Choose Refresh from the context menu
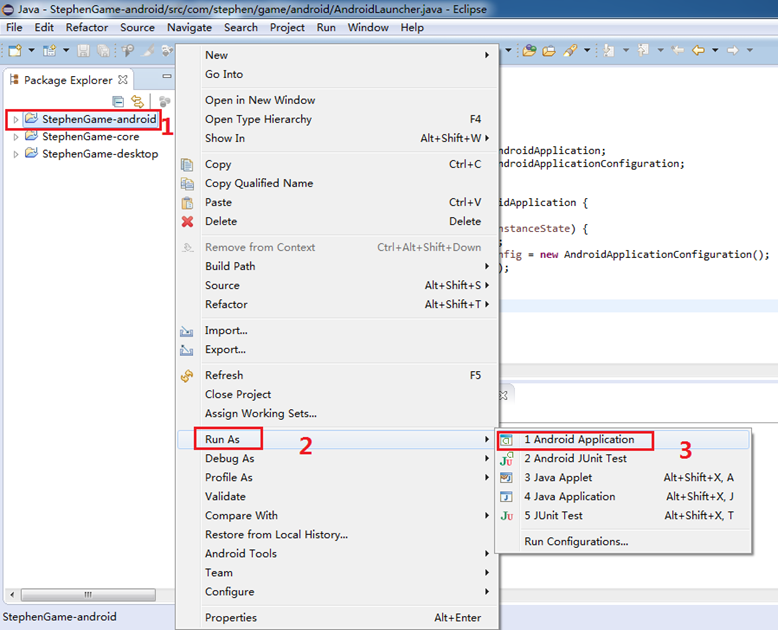 pos(337,375)
